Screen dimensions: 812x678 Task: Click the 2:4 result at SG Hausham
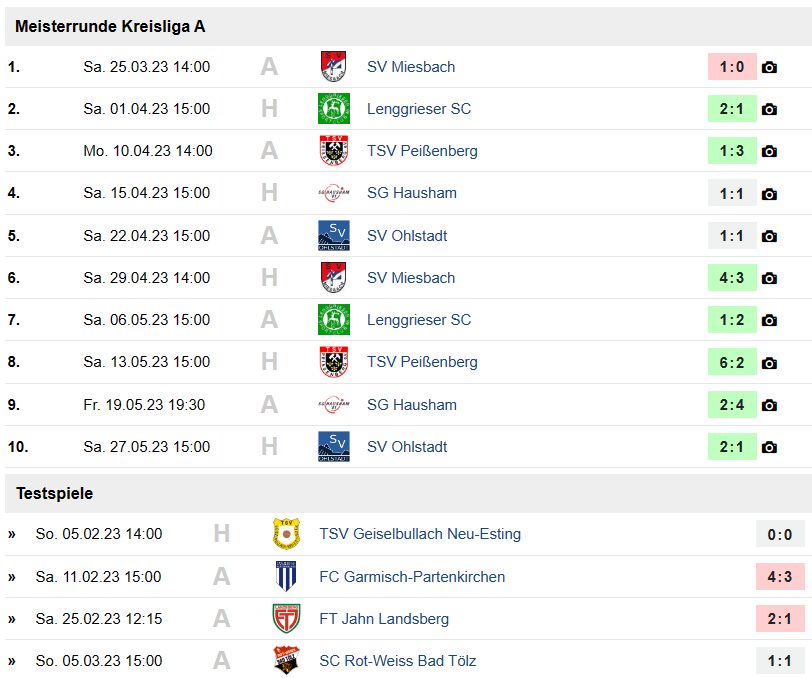(732, 405)
